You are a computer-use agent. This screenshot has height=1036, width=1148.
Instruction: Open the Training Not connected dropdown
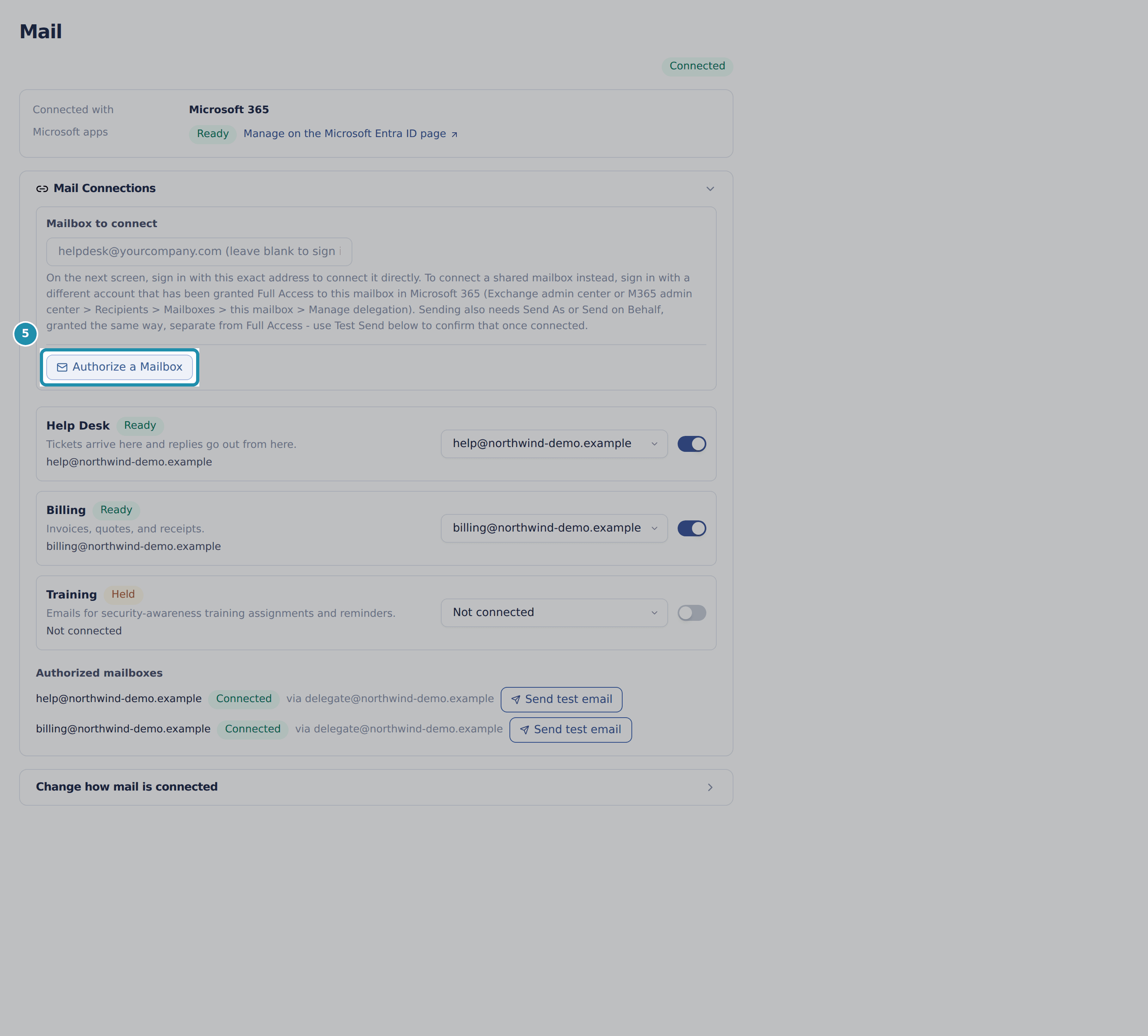click(x=554, y=613)
